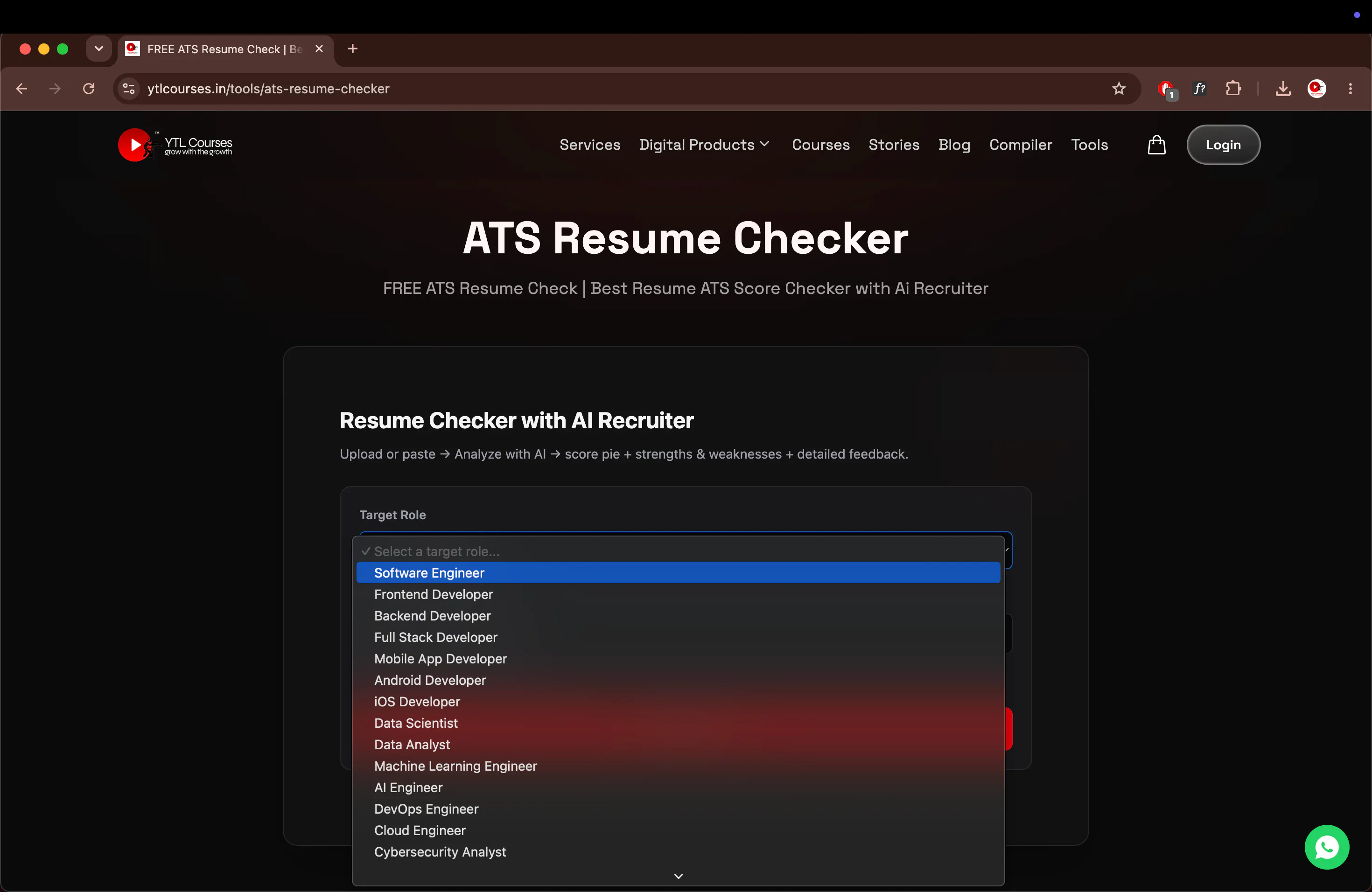Select Data Scientist role
The height and width of the screenshot is (892, 1372).
(x=678, y=723)
